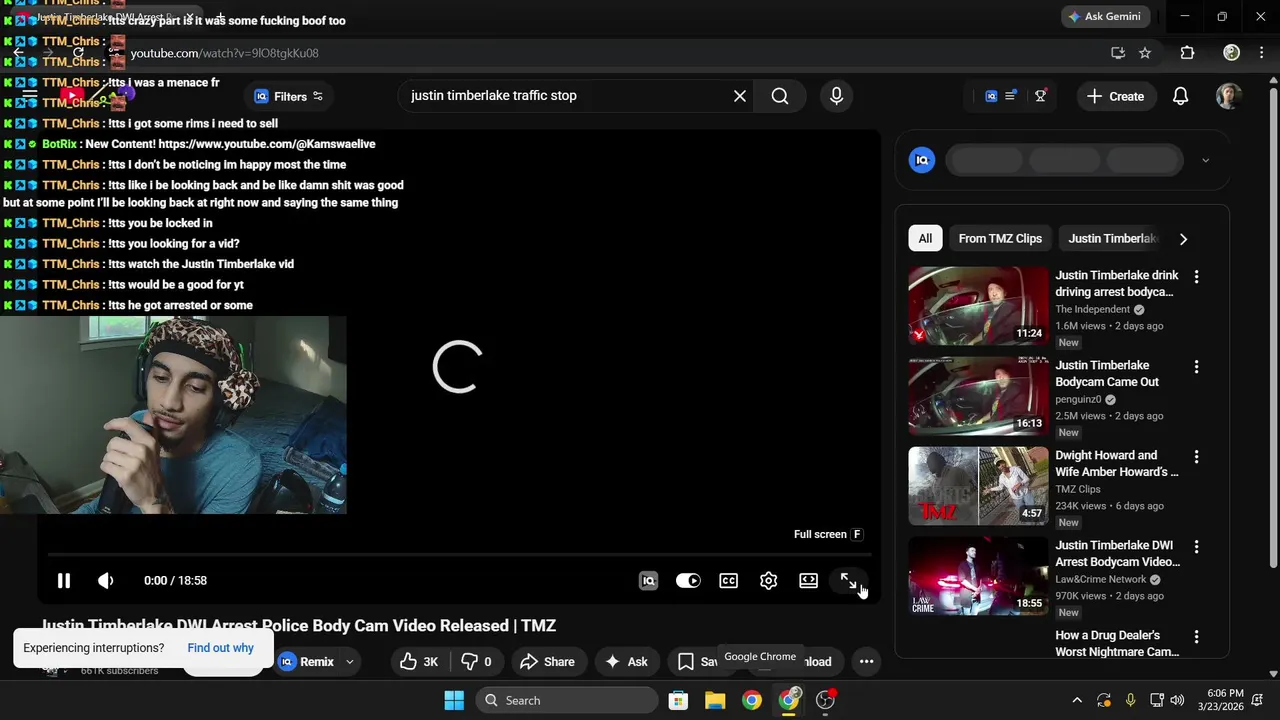Screen dimensions: 1280x720
Task: Click the Law&Crime Network channel name
Action: [1101, 579]
